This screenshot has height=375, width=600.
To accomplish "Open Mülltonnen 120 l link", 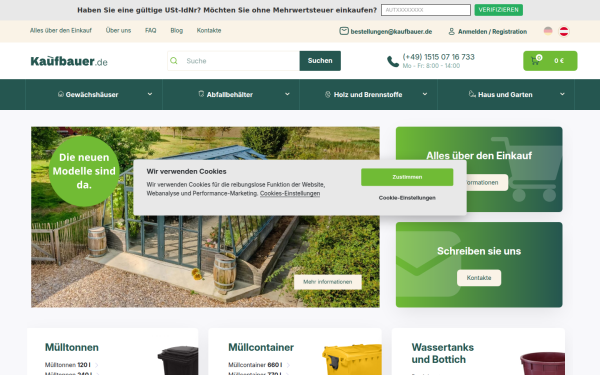I will (68, 365).
